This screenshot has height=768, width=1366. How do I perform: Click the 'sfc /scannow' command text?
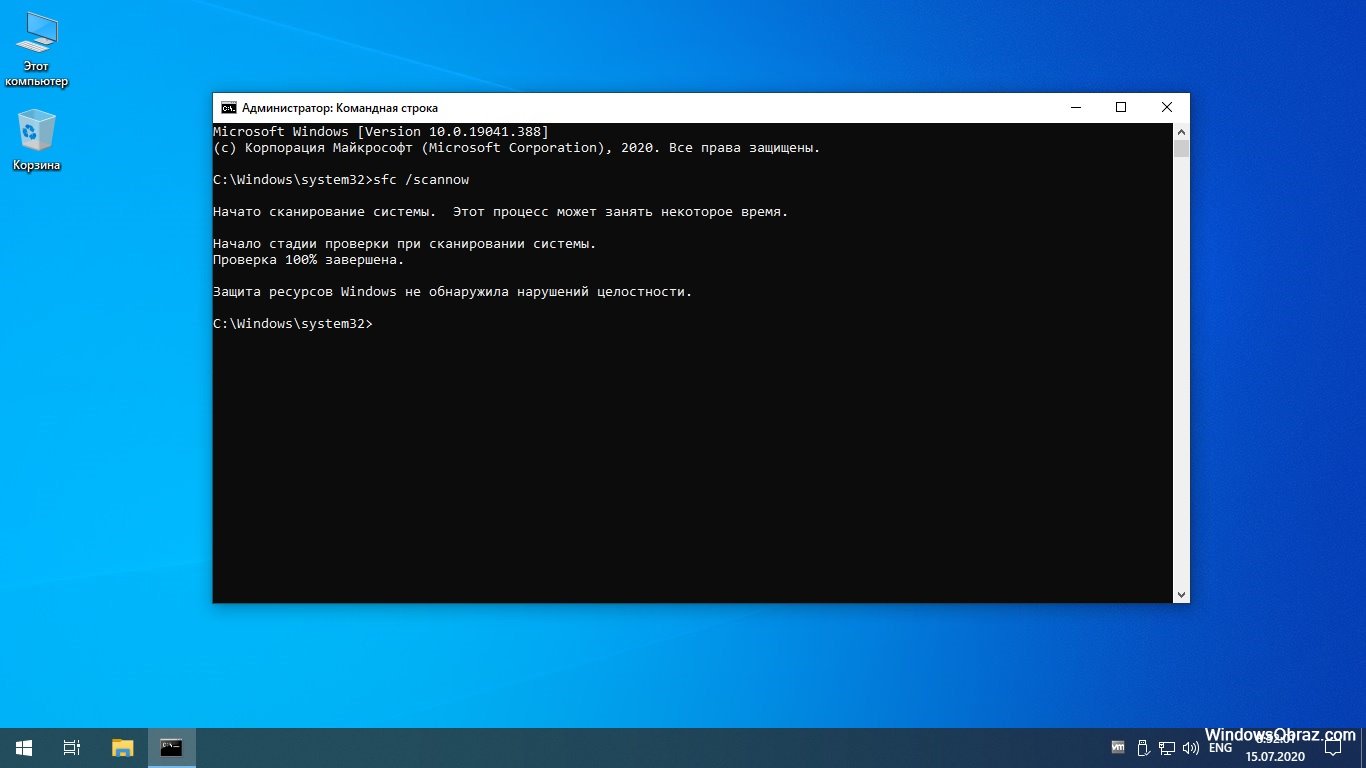[x=421, y=180]
